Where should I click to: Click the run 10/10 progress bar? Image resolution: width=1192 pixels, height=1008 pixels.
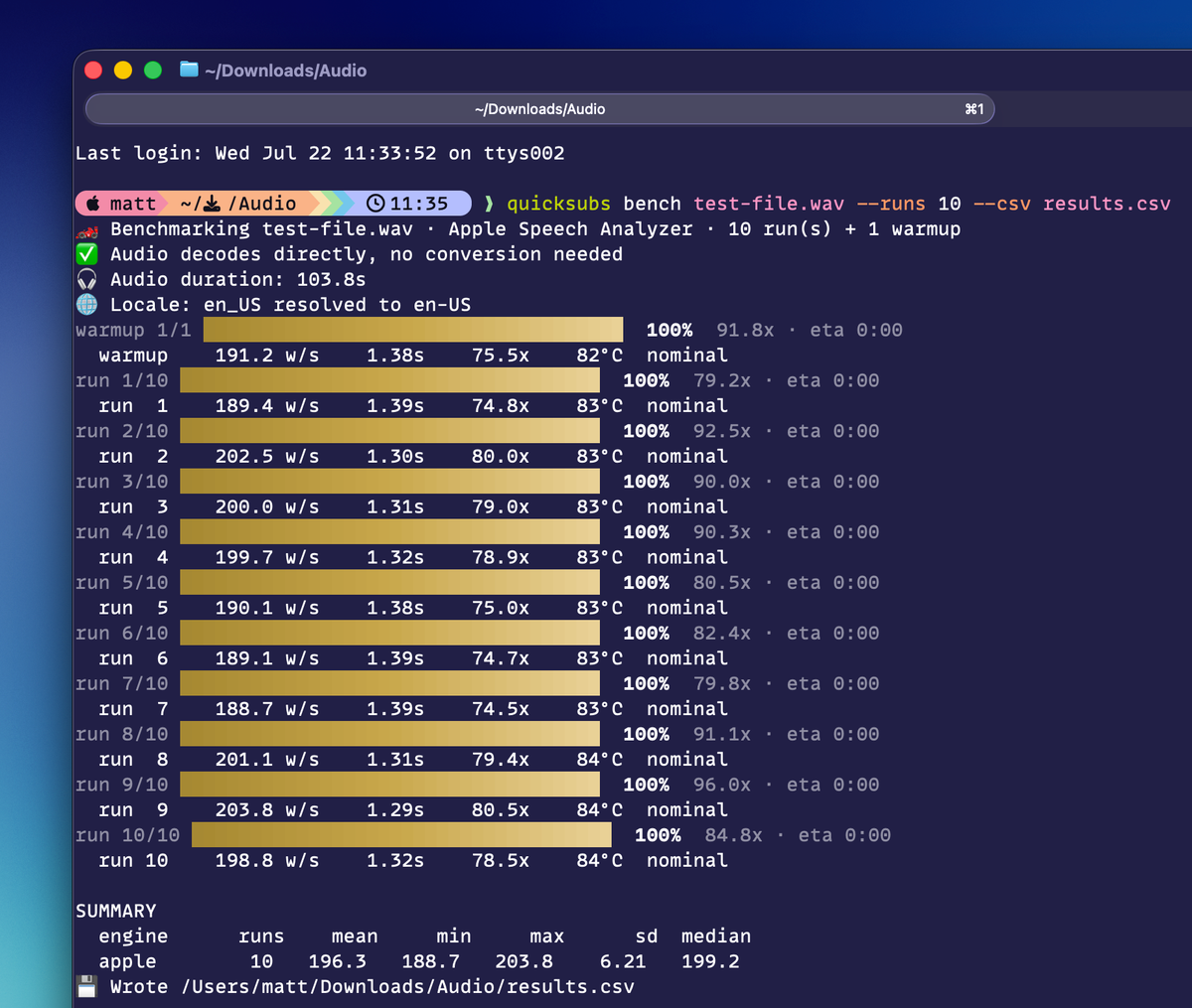coord(401,835)
